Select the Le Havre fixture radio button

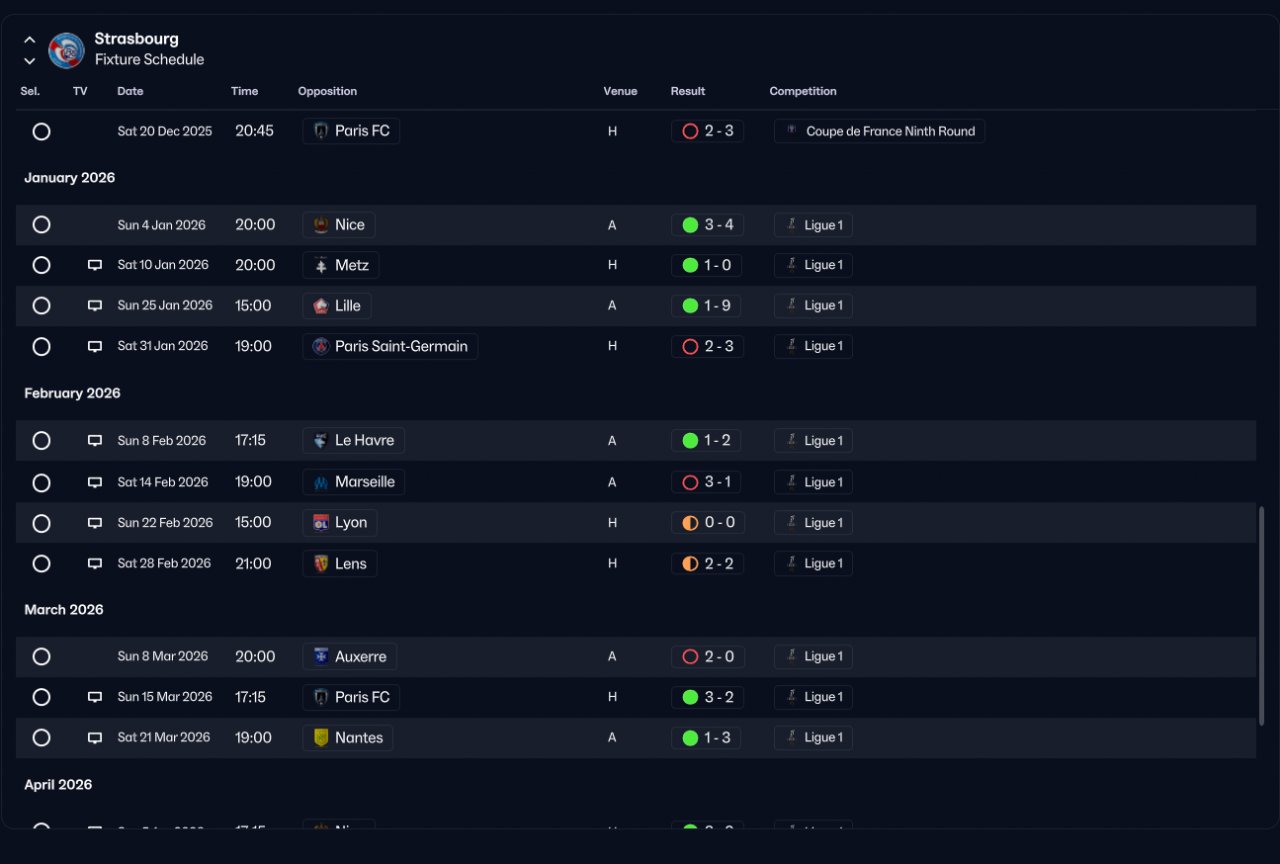(41, 441)
